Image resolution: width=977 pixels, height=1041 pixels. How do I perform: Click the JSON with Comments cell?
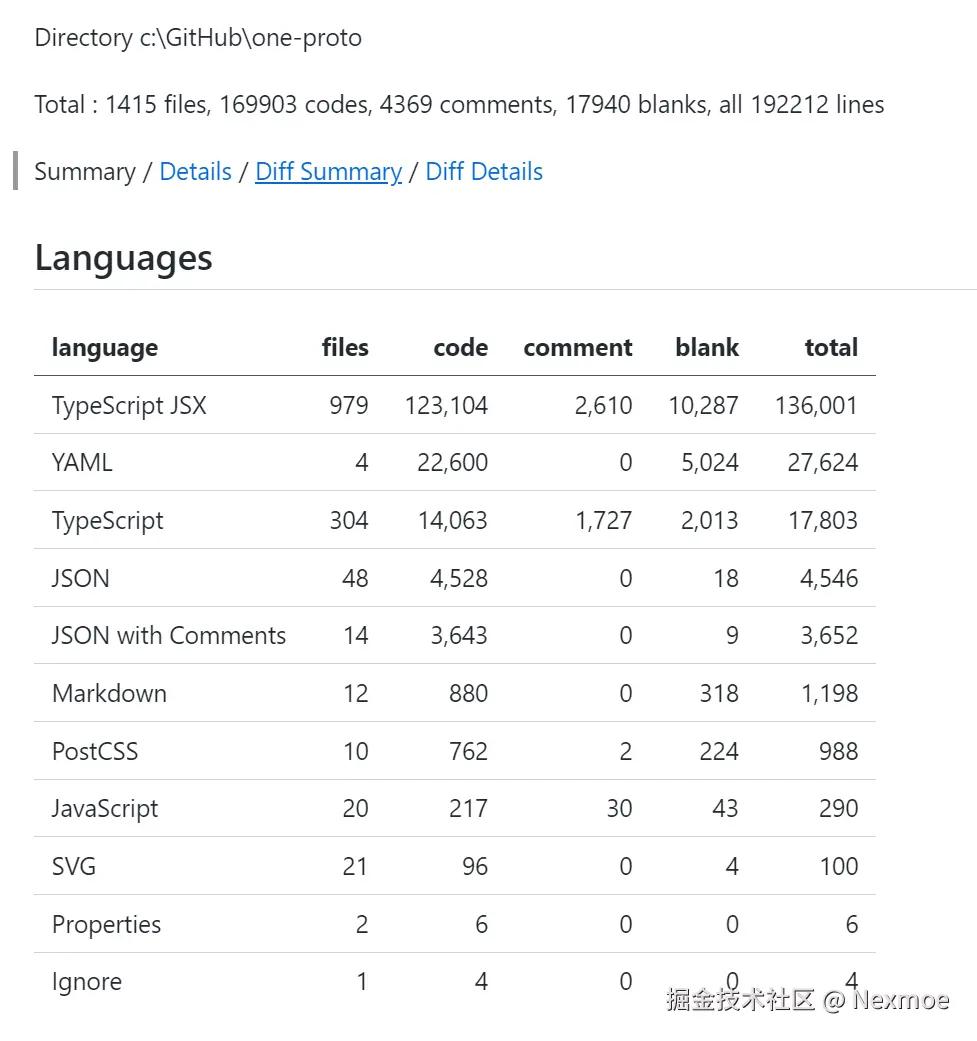pyautogui.click(x=169, y=636)
